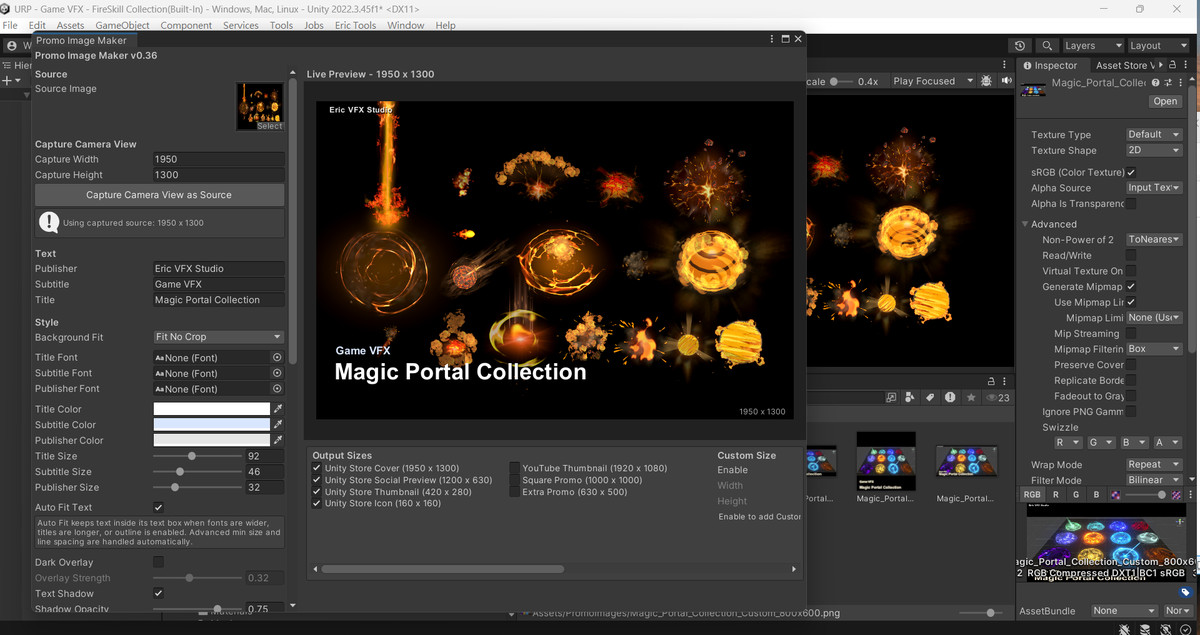The image size is (1200, 635).
Task: Collapse the Advanced section foldout
Action: (x=1025, y=224)
